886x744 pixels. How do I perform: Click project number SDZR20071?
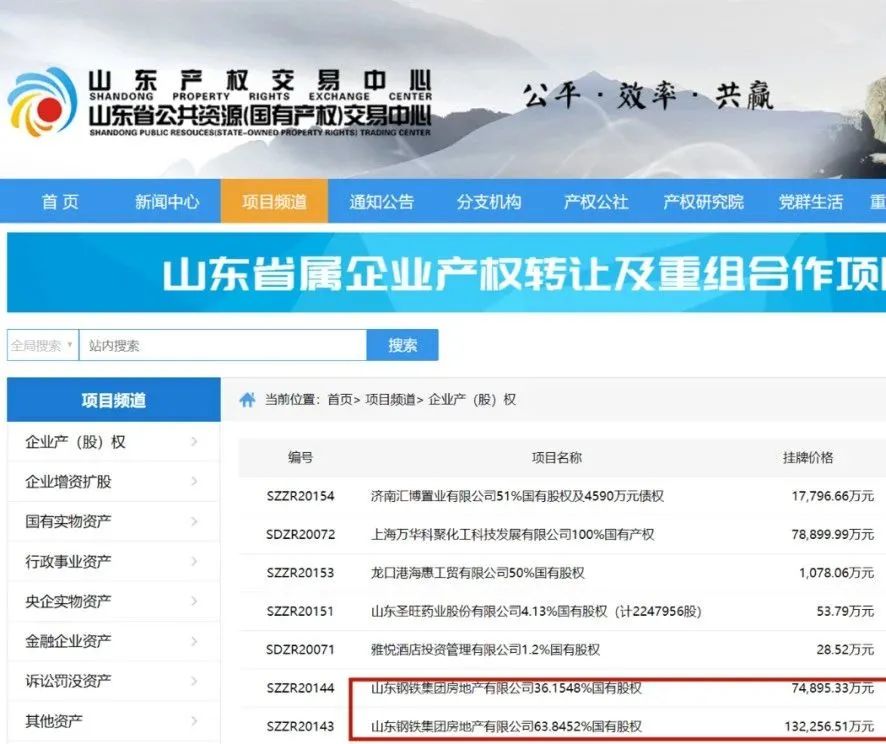tap(301, 650)
